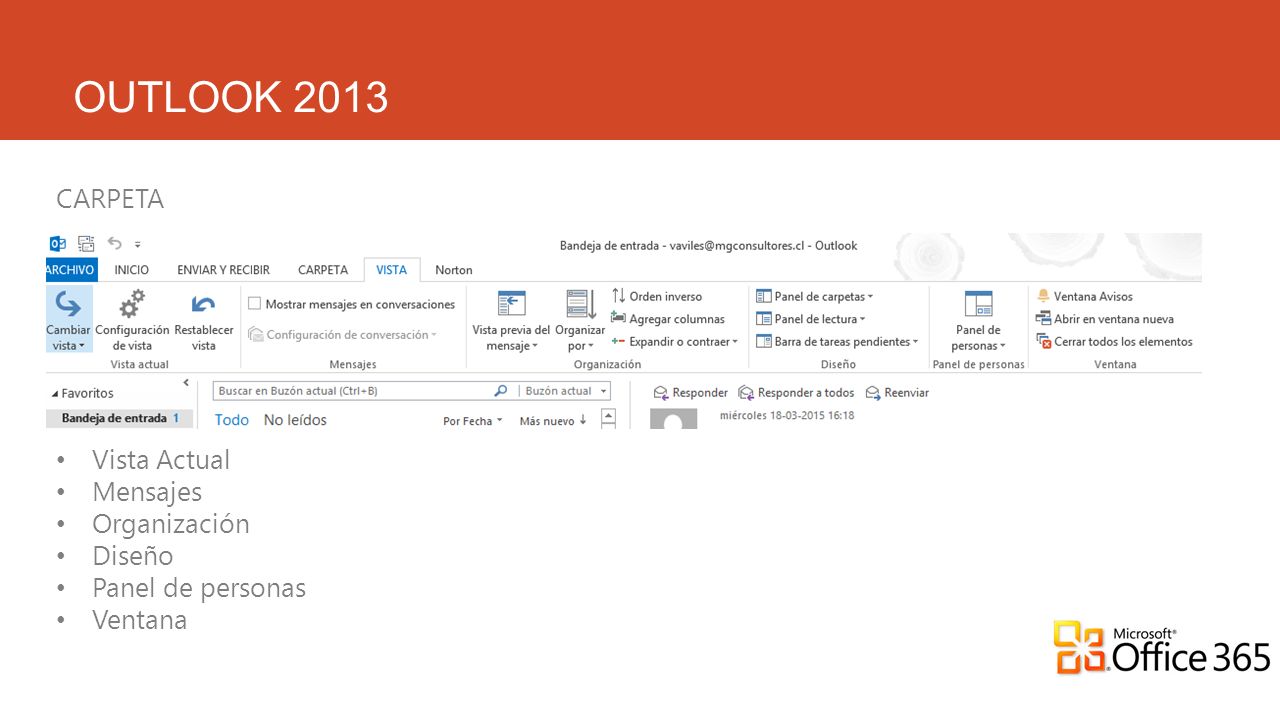
Task: Select Bandeja de entrada folder
Action: click(120, 419)
